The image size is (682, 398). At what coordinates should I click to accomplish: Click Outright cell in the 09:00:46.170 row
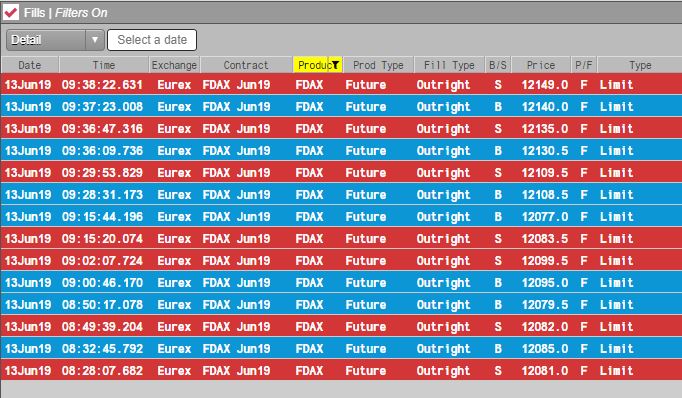443,283
